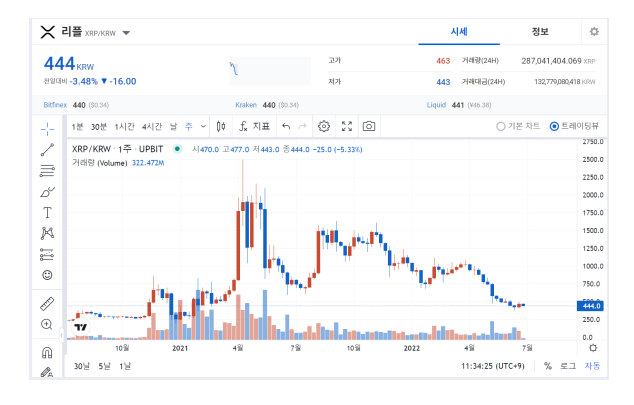Click the XRP Ripple logo
The image size is (634, 405).
48,32
